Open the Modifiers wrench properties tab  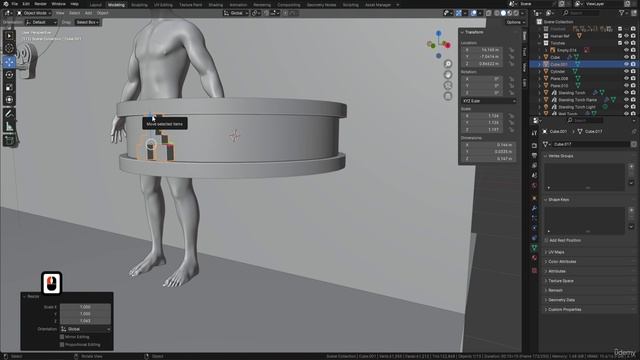pyautogui.click(x=534, y=208)
